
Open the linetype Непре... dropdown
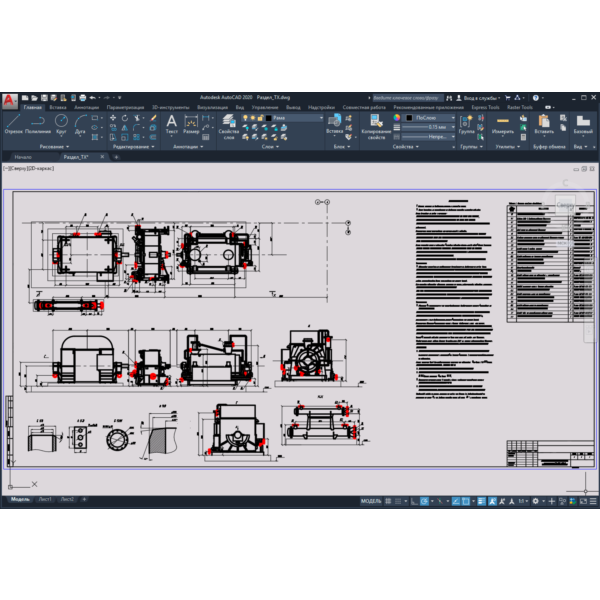(429, 137)
